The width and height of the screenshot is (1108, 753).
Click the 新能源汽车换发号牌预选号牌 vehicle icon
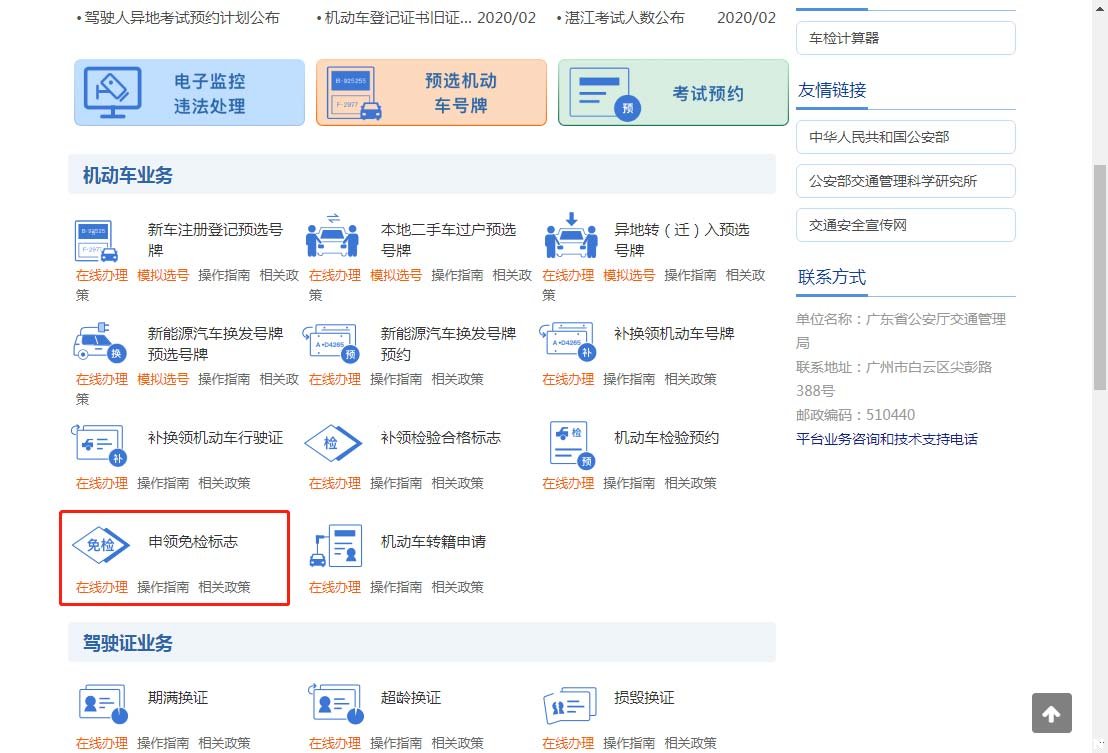pos(100,341)
